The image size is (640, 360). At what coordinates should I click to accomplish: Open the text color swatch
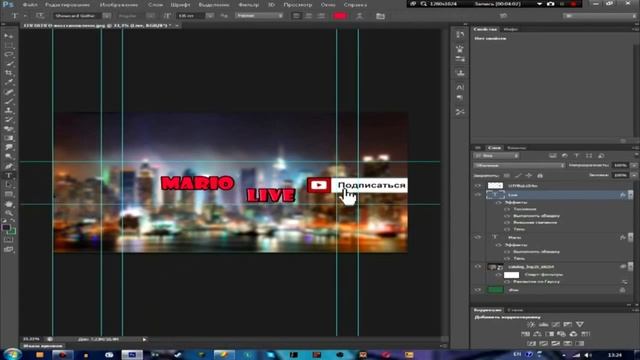[x=340, y=16]
